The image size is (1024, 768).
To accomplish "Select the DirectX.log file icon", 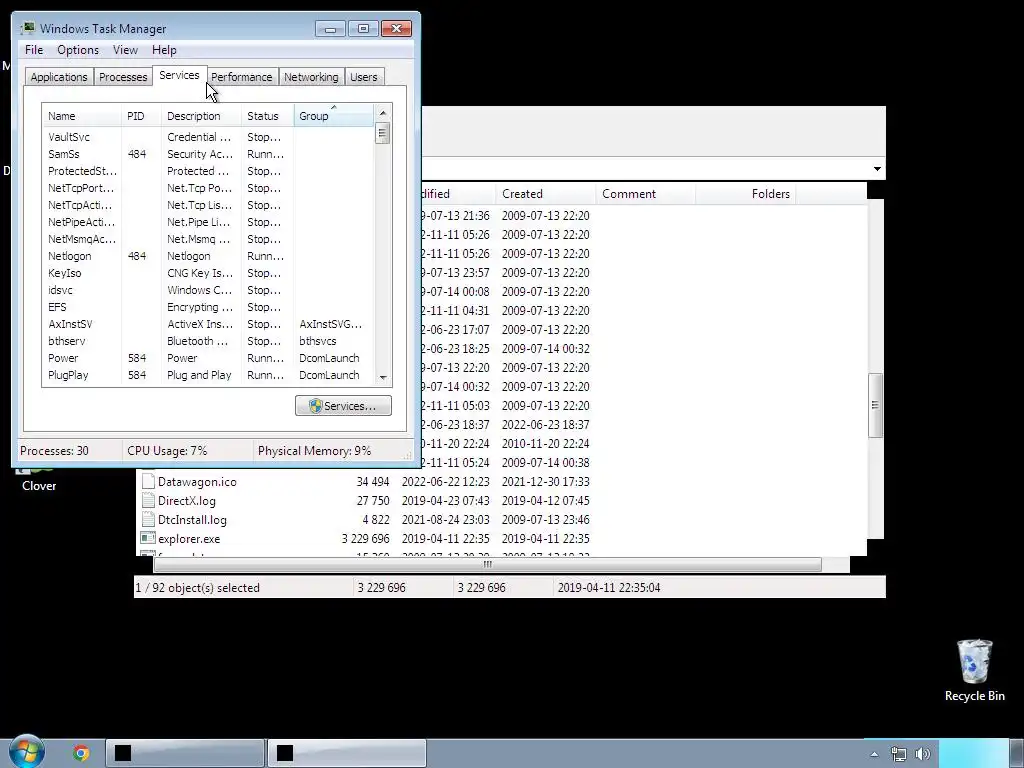I will click(148, 500).
